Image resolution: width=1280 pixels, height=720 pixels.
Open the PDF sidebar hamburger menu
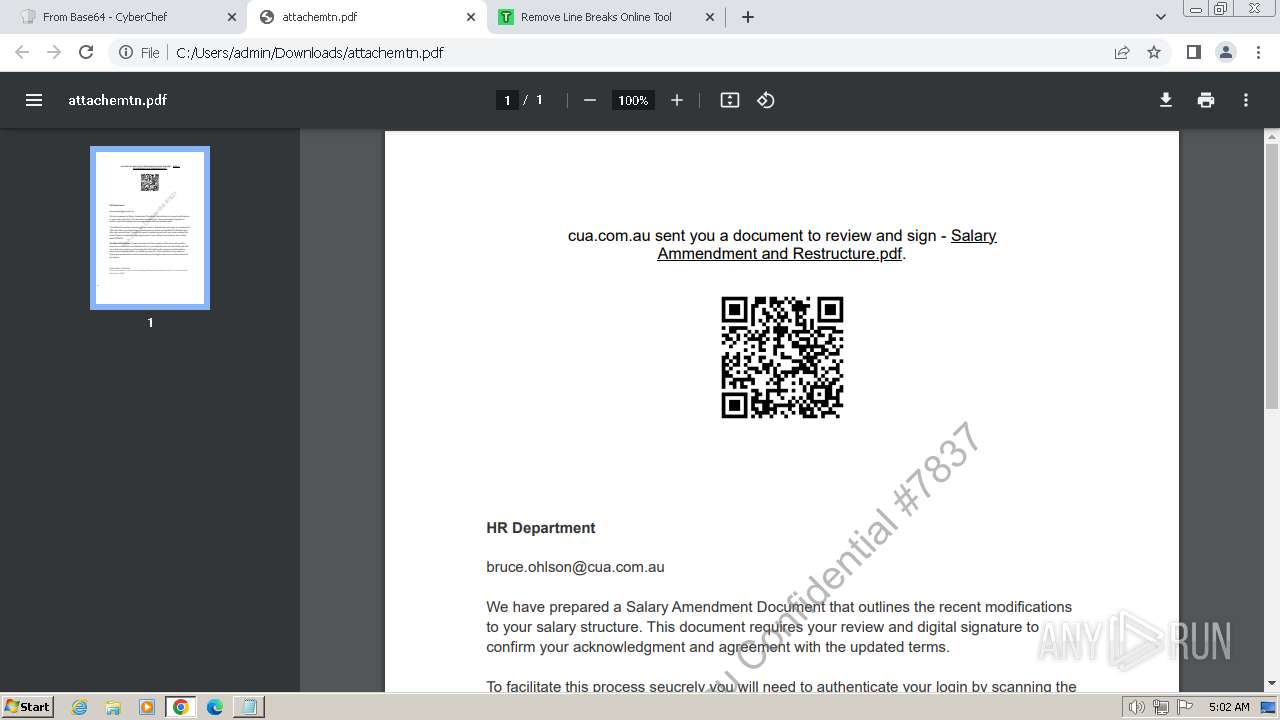(x=34, y=100)
